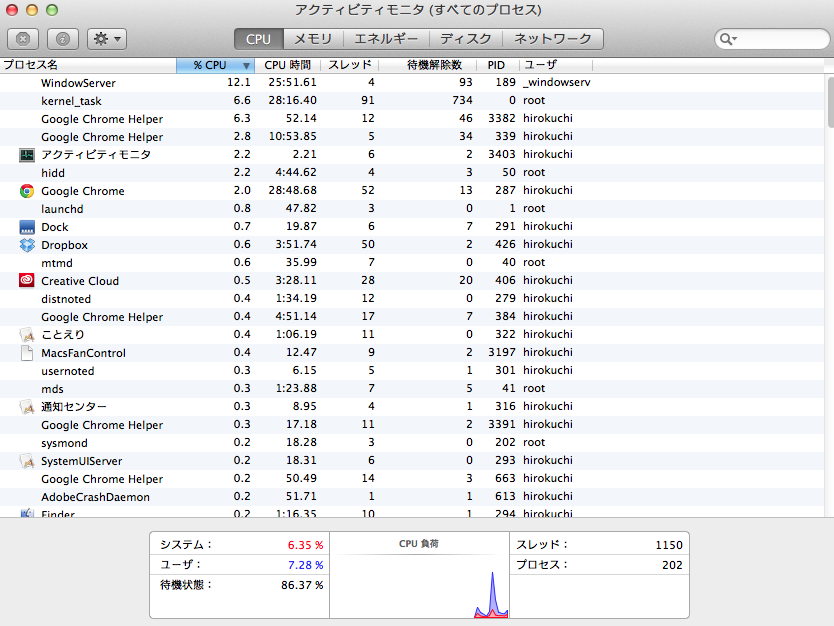Select the Dock app icon

(x=27, y=227)
